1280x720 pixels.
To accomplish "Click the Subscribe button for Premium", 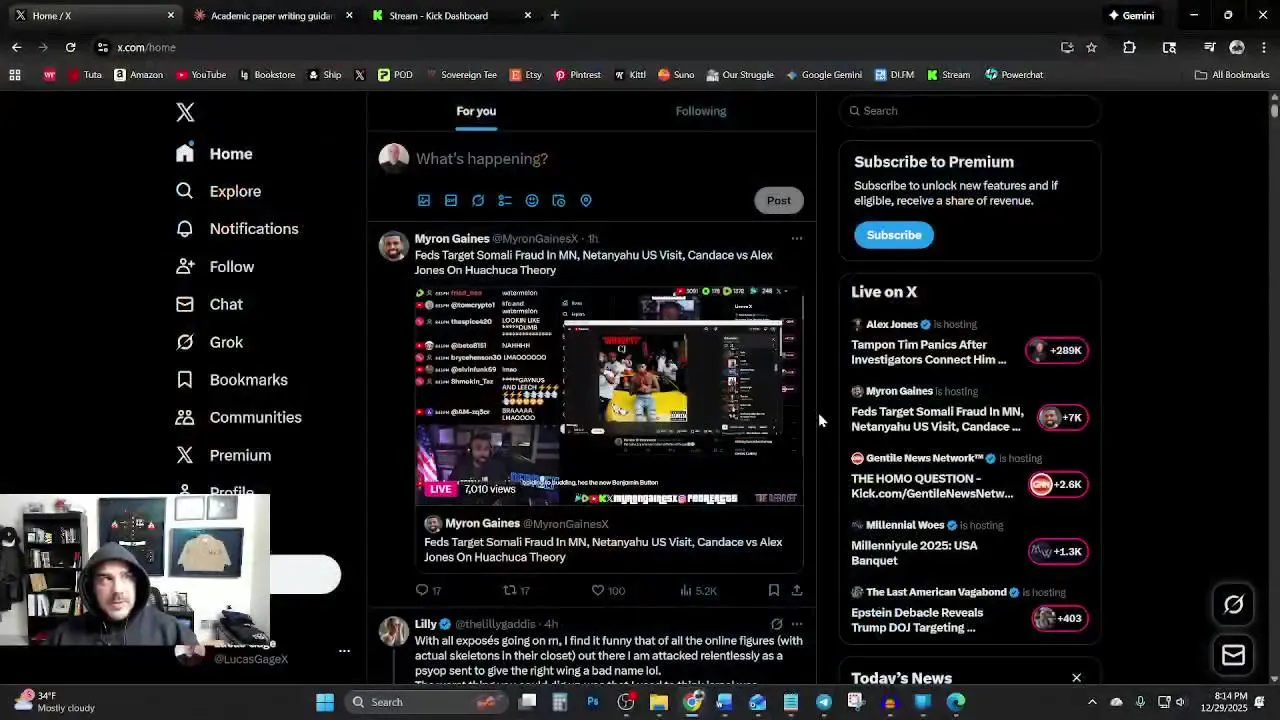I will click(x=894, y=235).
